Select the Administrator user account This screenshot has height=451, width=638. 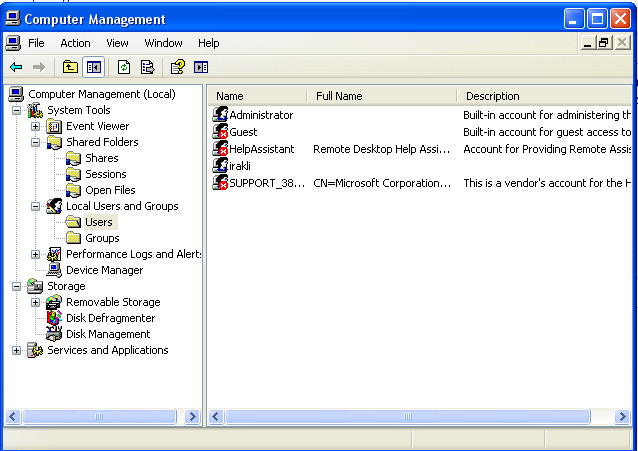point(260,115)
